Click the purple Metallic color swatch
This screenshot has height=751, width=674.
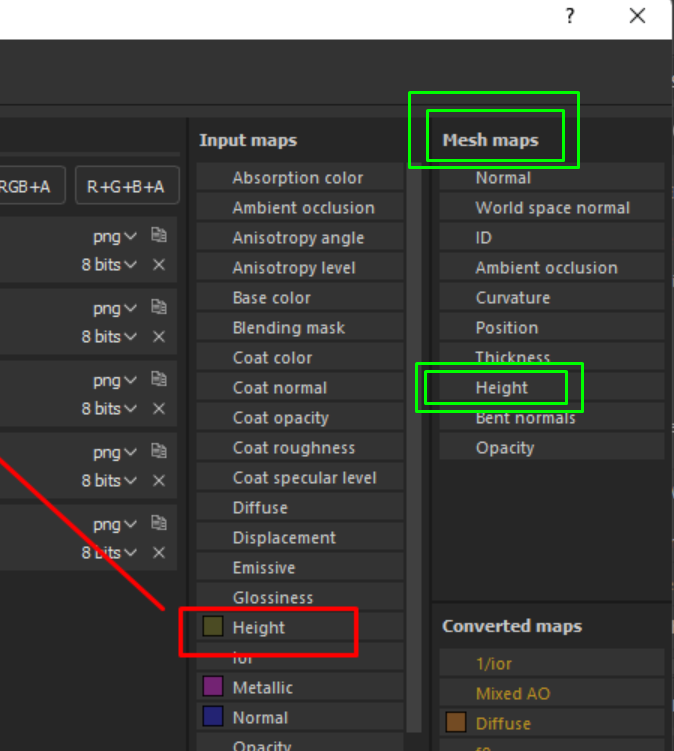[x=212, y=687]
